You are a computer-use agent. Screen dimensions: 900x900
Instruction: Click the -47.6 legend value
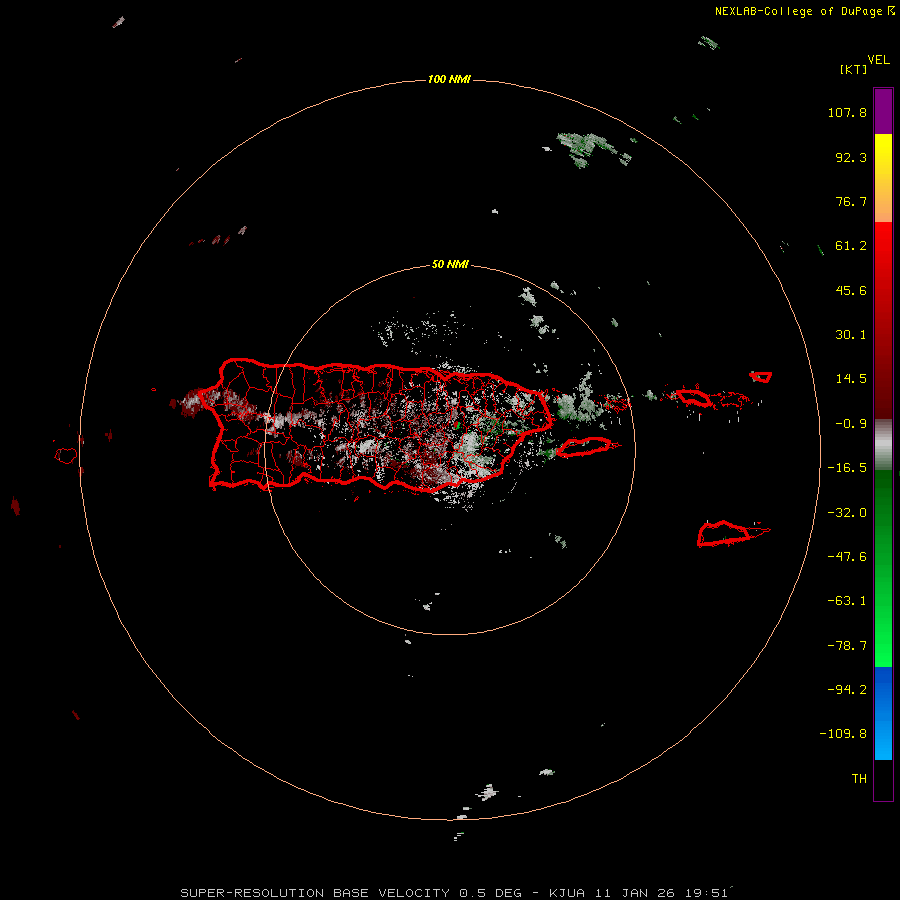[x=847, y=557]
